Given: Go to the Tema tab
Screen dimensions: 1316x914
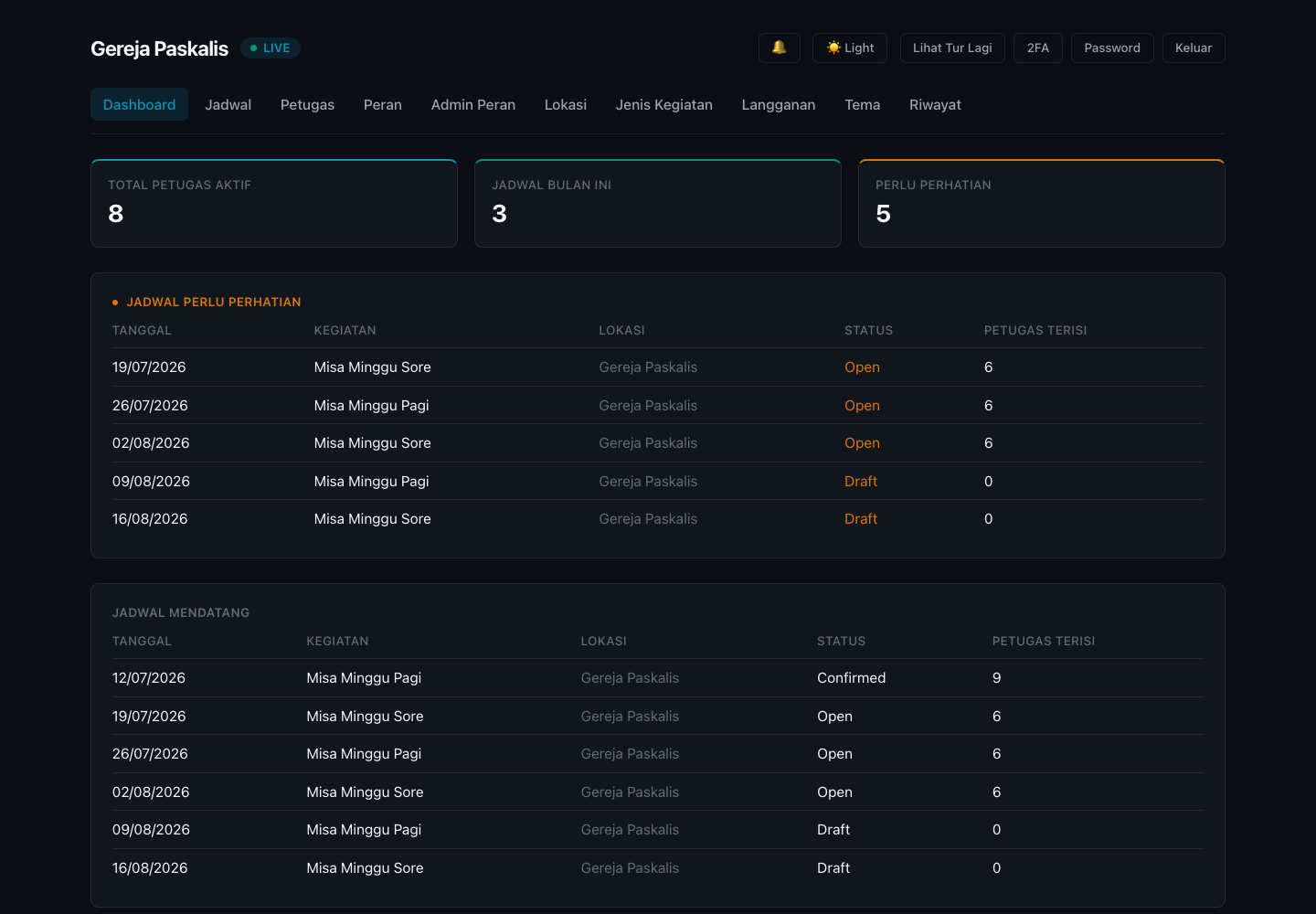Looking at the screenshot, I should tap(862, 104).
